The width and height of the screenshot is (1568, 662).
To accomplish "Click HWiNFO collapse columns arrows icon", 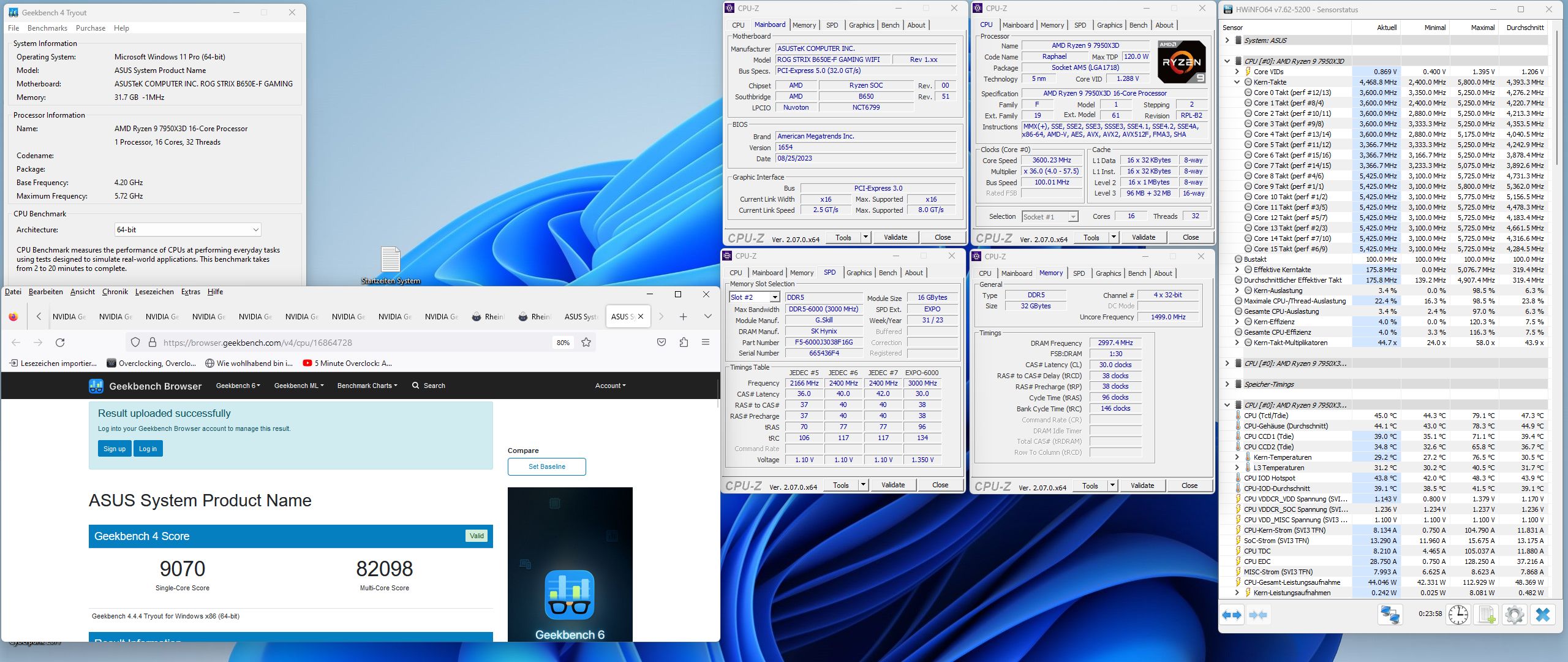I will point(1258,614).
